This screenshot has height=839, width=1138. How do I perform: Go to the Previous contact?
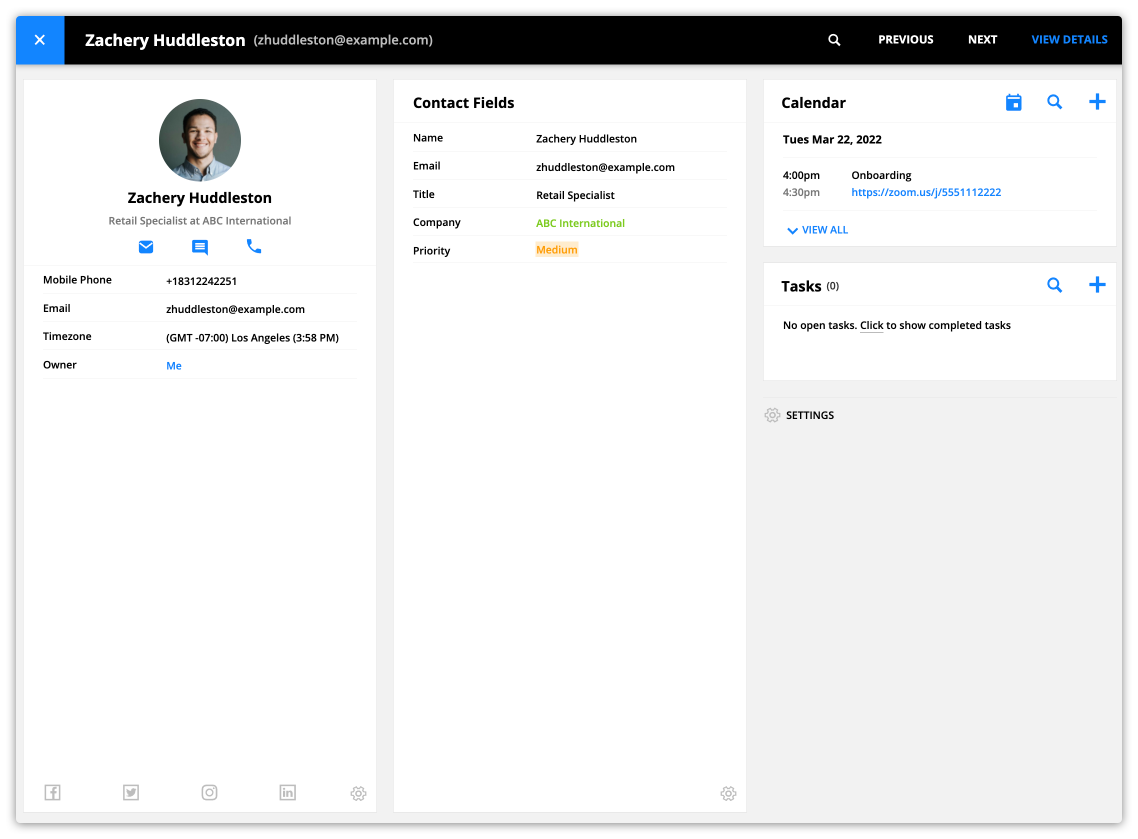pos(905,40)
